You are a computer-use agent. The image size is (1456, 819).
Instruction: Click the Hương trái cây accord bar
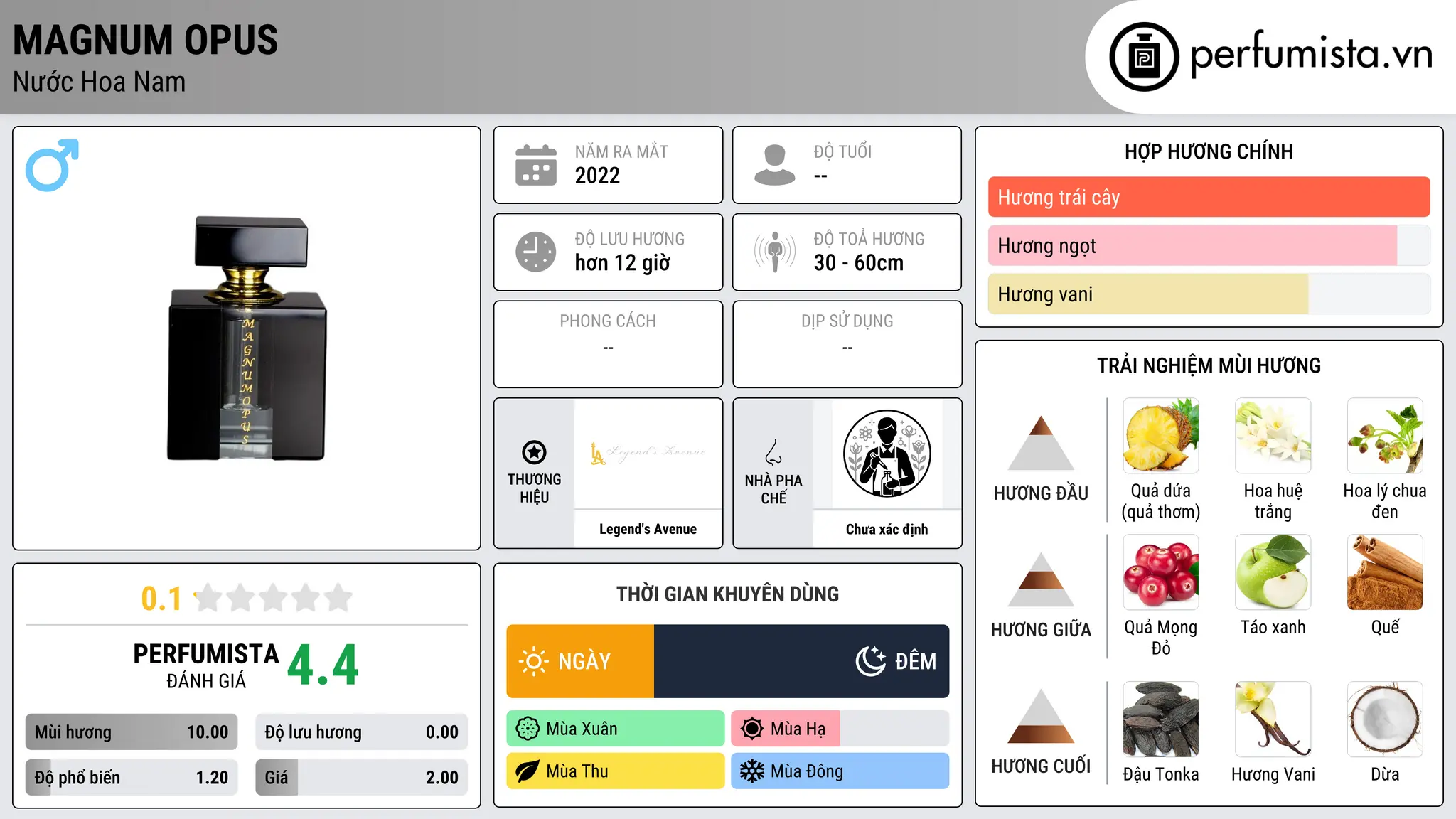point(1209,197)
